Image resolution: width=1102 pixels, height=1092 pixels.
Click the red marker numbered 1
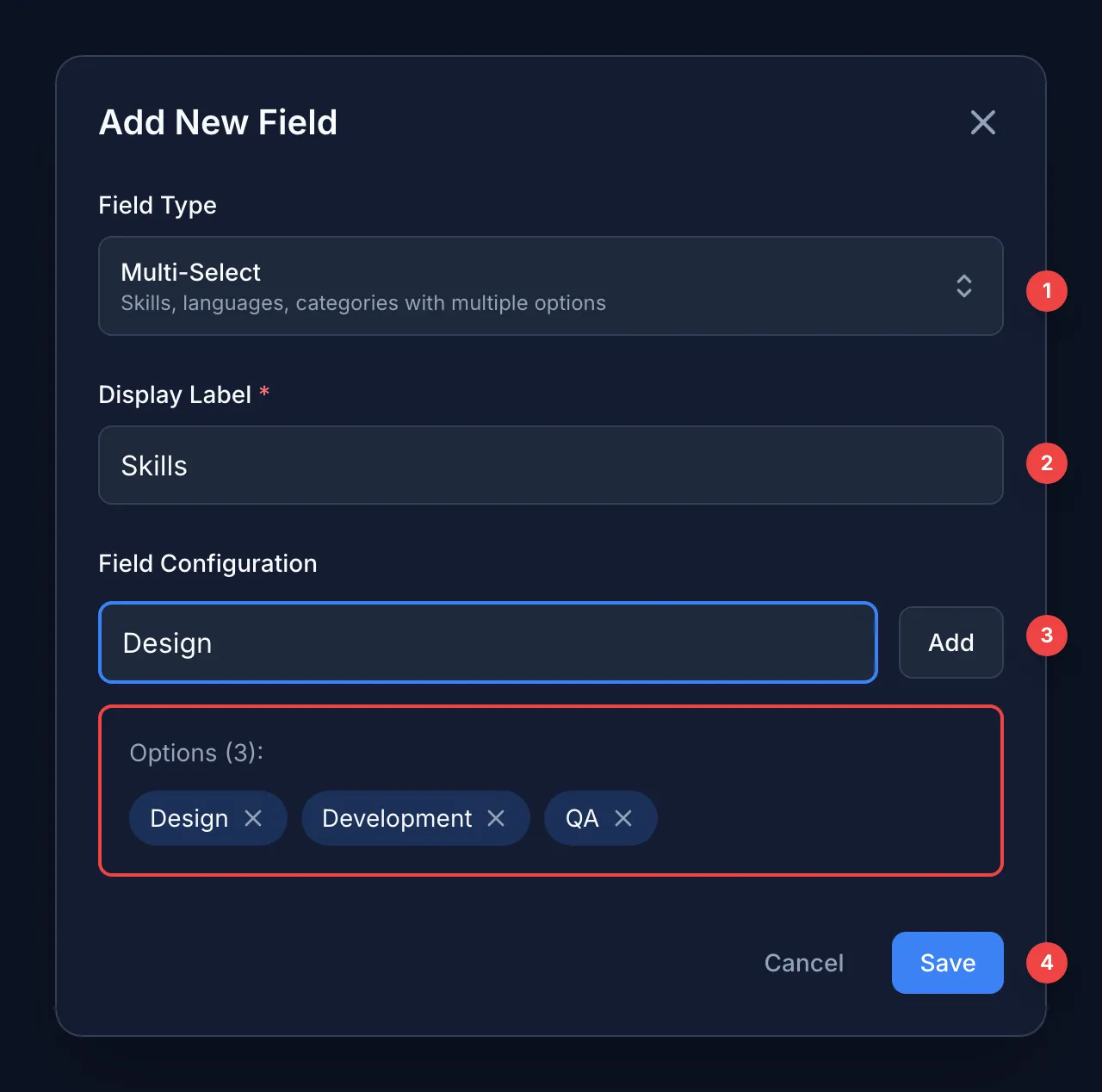coord(1046,291)
